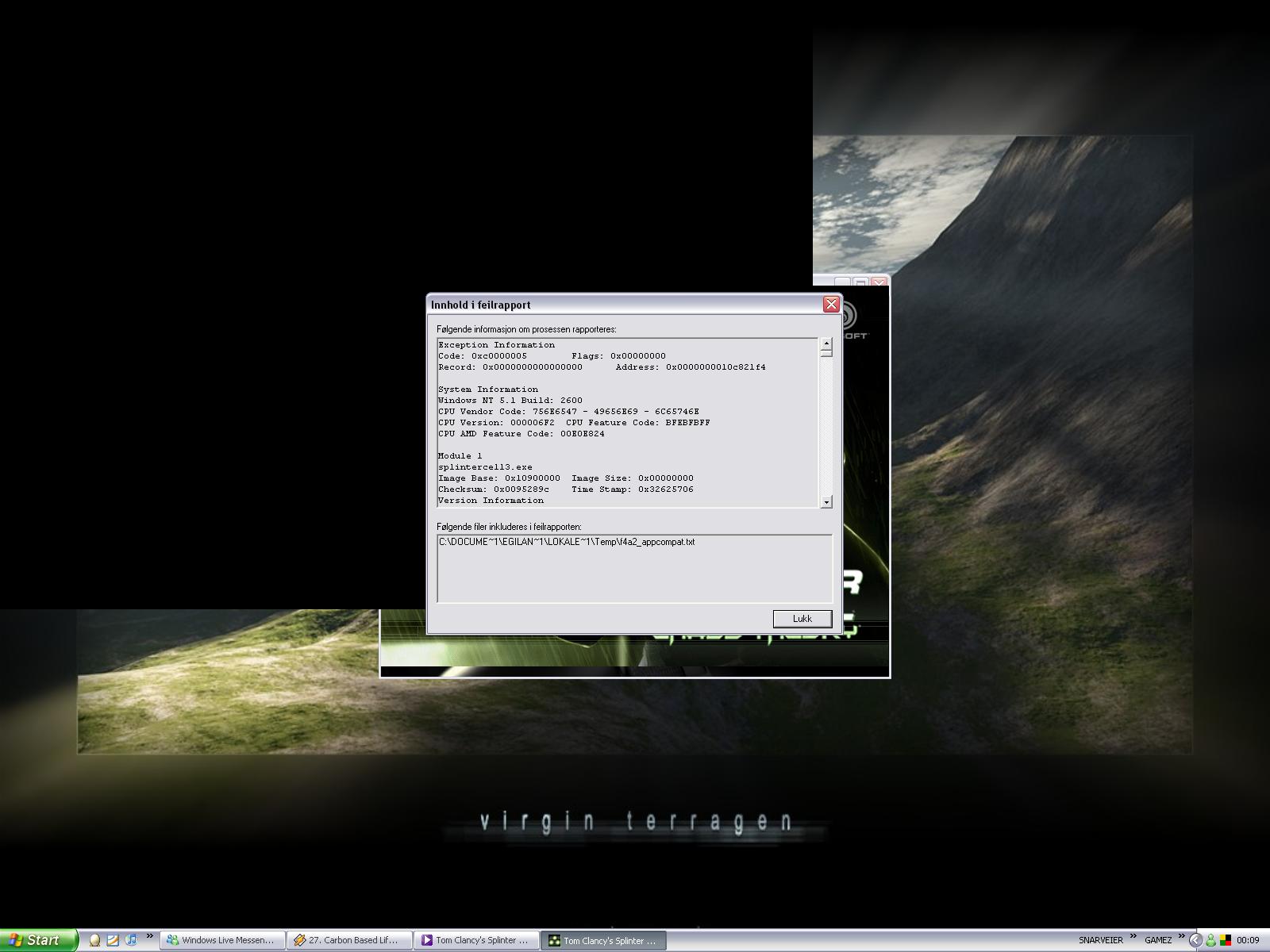Click the 'Module 1' line in the report
This screenshot has width=1270, height=952.
460,456
